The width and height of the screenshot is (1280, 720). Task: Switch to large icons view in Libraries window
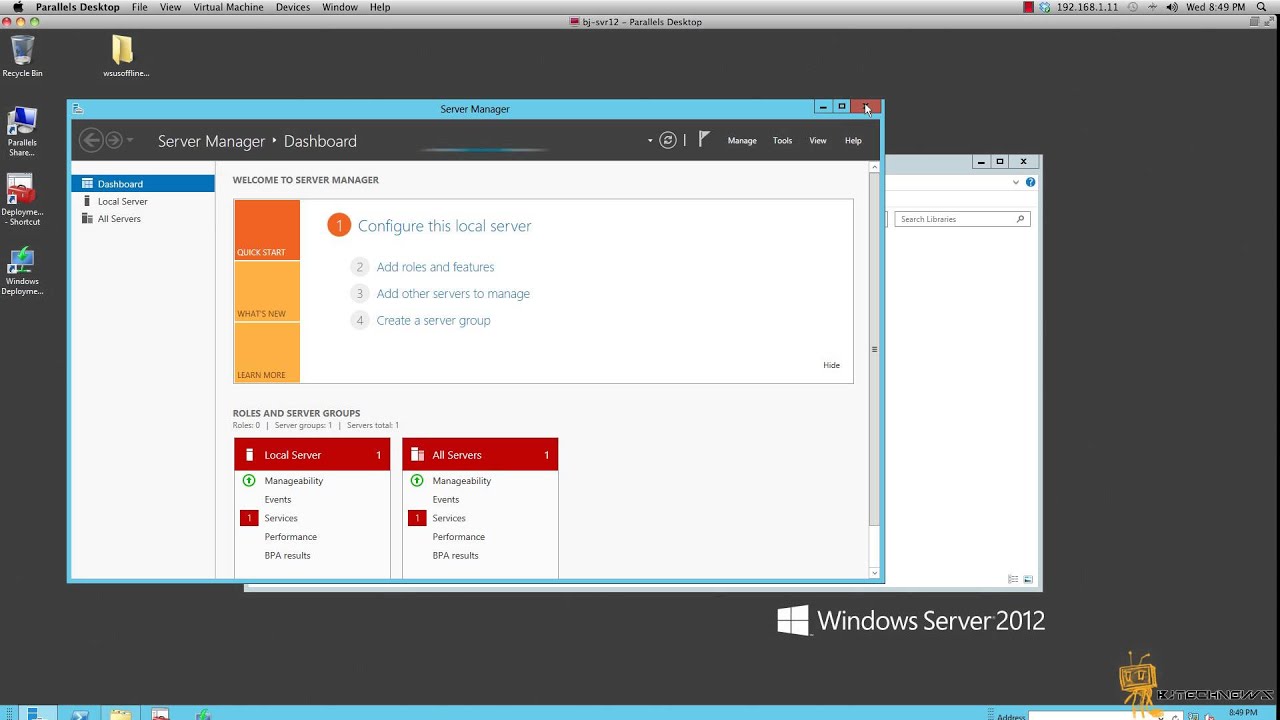pos(1027,579)
